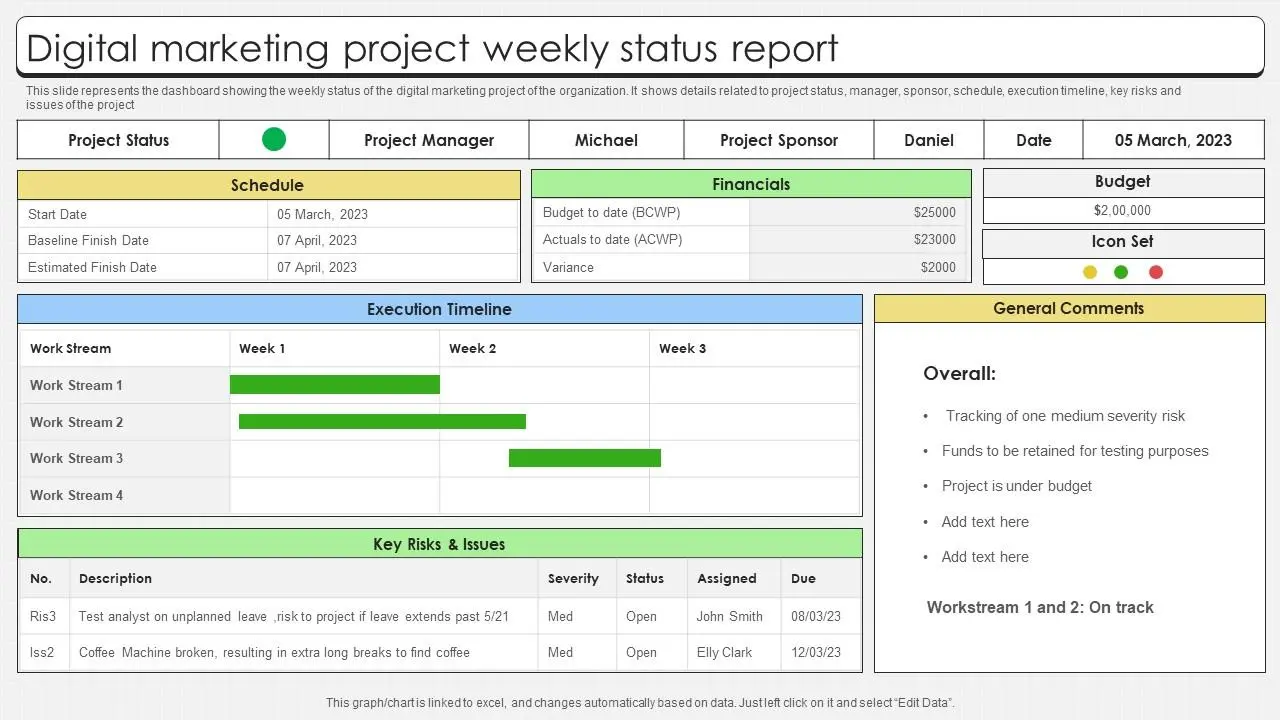Click the 'Baseline Finish Date' label
Screen dimensions: 1280x720
88,240
